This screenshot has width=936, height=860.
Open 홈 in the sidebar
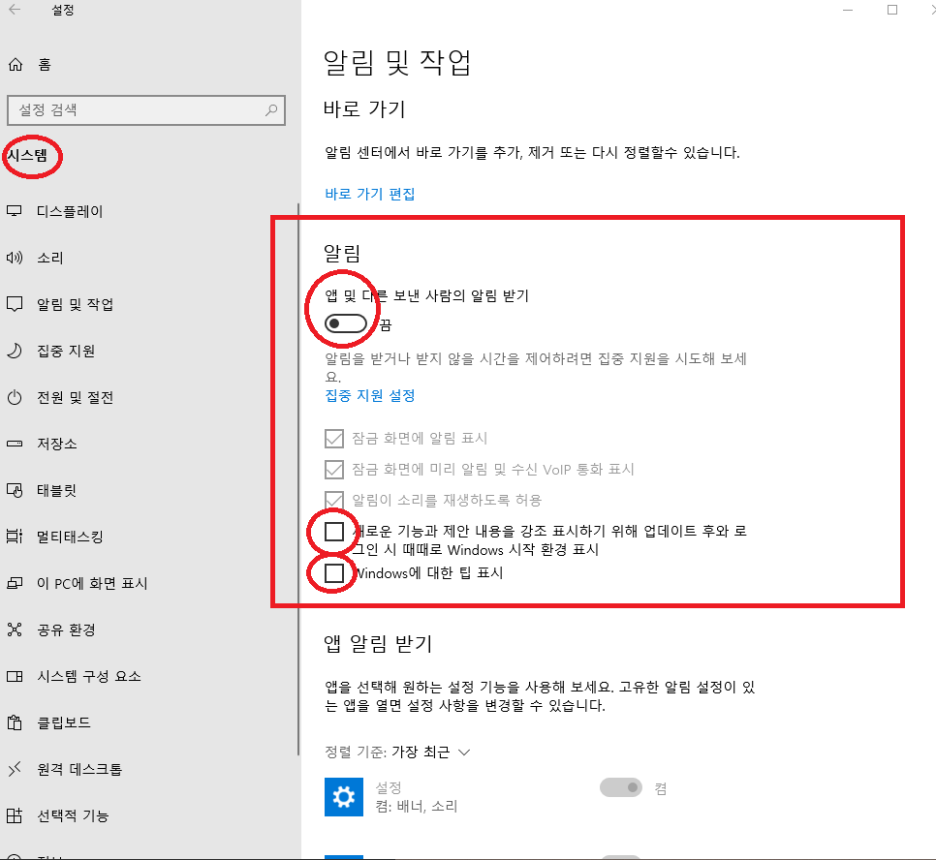[x=45, y=64]
